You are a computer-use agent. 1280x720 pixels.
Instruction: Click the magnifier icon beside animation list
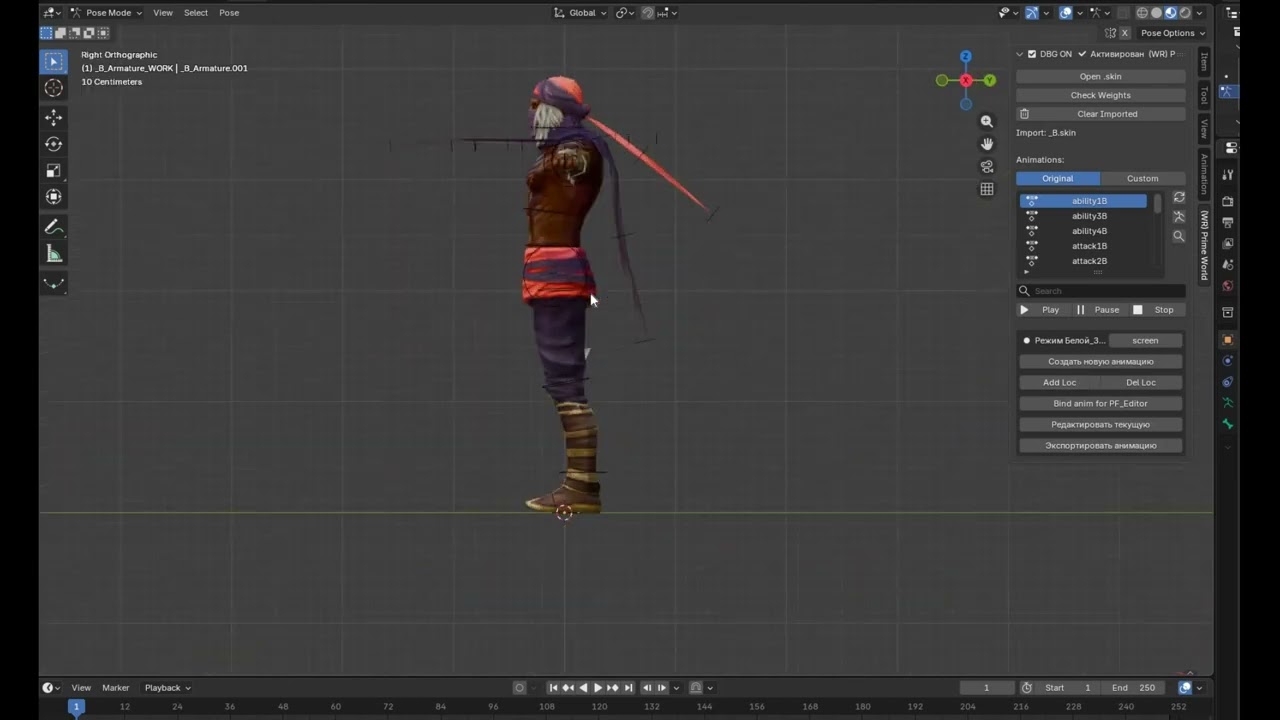pyautogui.click(x=1179, y=237)
